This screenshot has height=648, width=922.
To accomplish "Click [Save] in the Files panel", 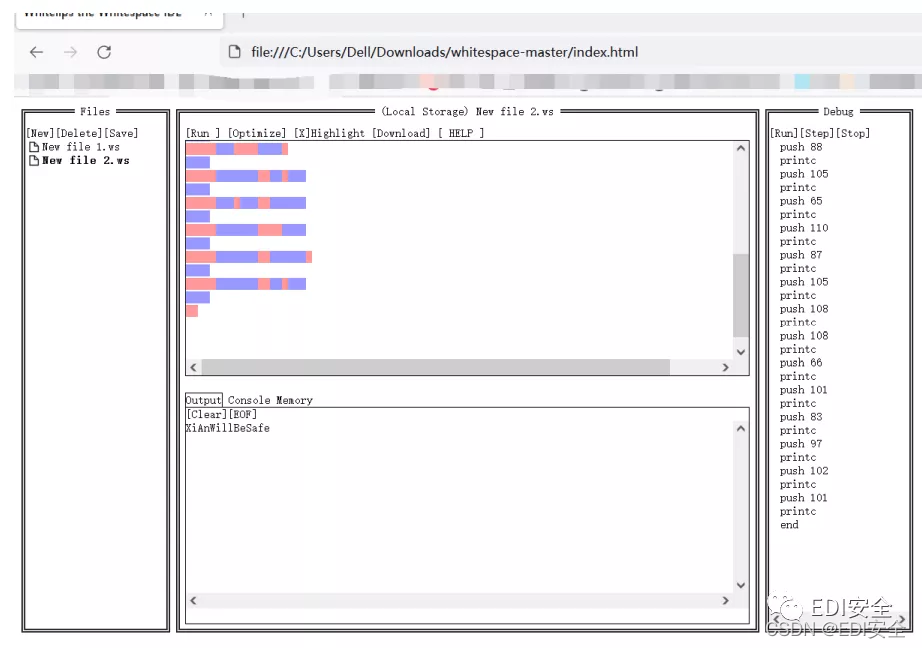I will pyautogui.click(x=121, y=133).
